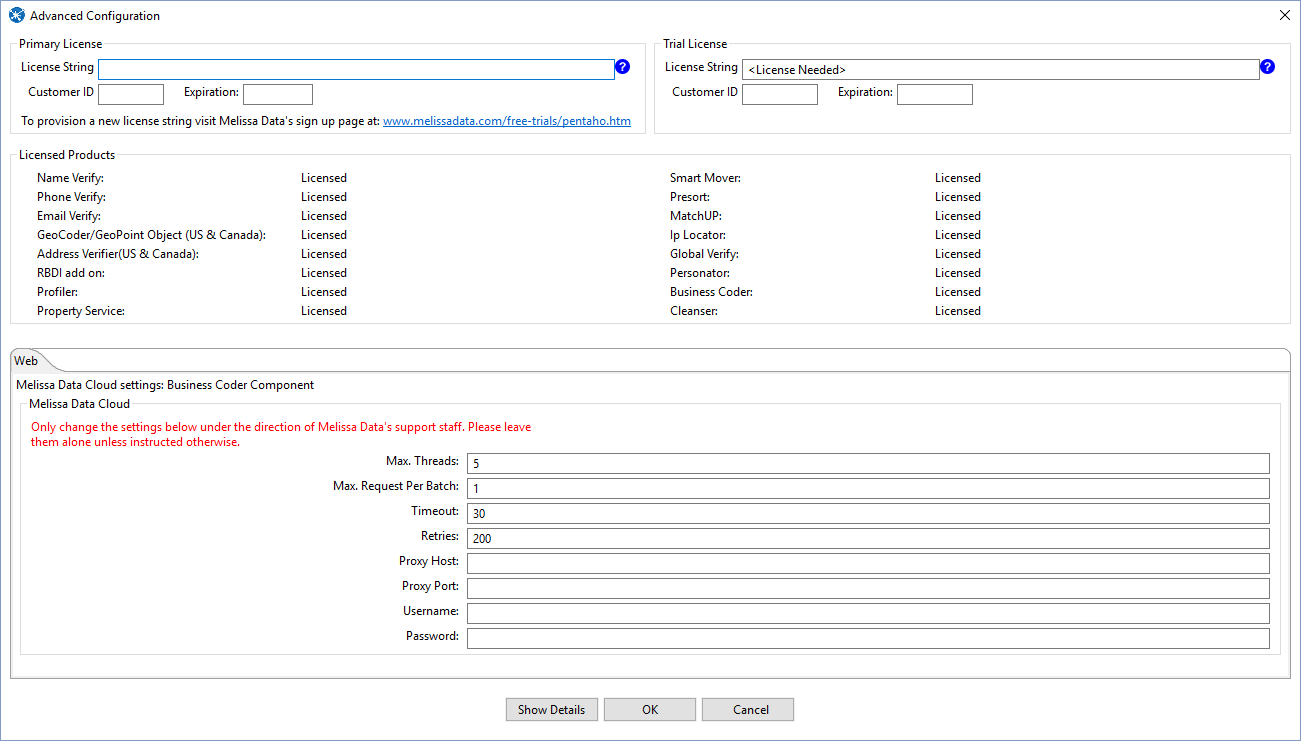Image resolution: width=1301 pixels, height=741 pixels.
Task: Focus the Password input field
Action: (867, 639)
